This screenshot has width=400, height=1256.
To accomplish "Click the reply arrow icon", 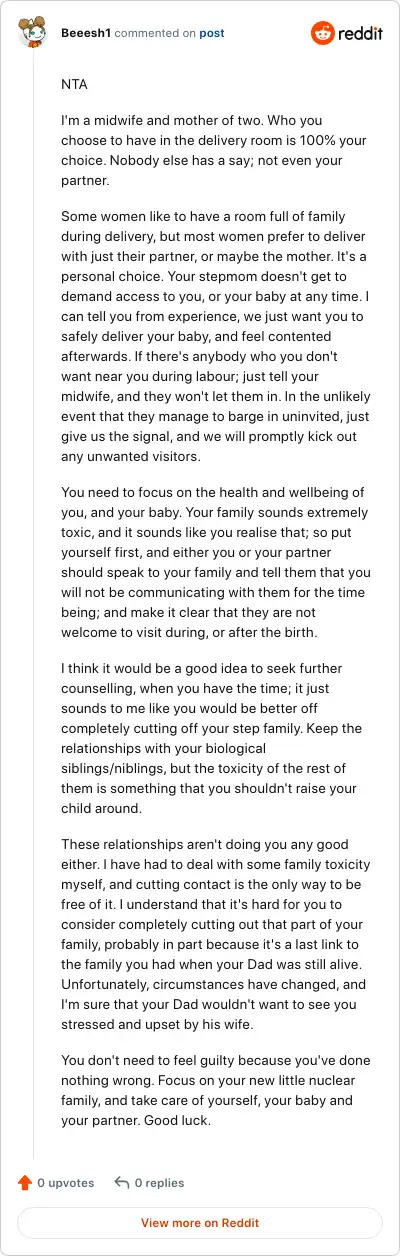I will point(122,1183).
